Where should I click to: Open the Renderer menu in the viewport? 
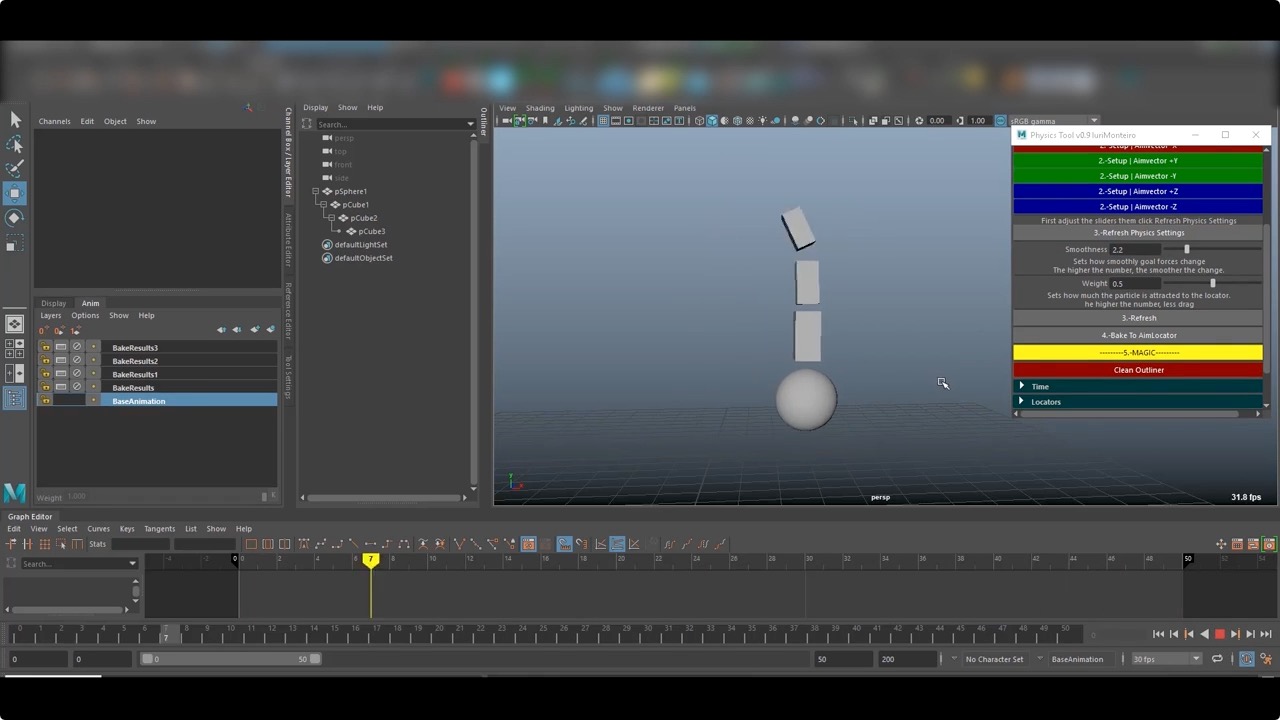coord(648,108)
